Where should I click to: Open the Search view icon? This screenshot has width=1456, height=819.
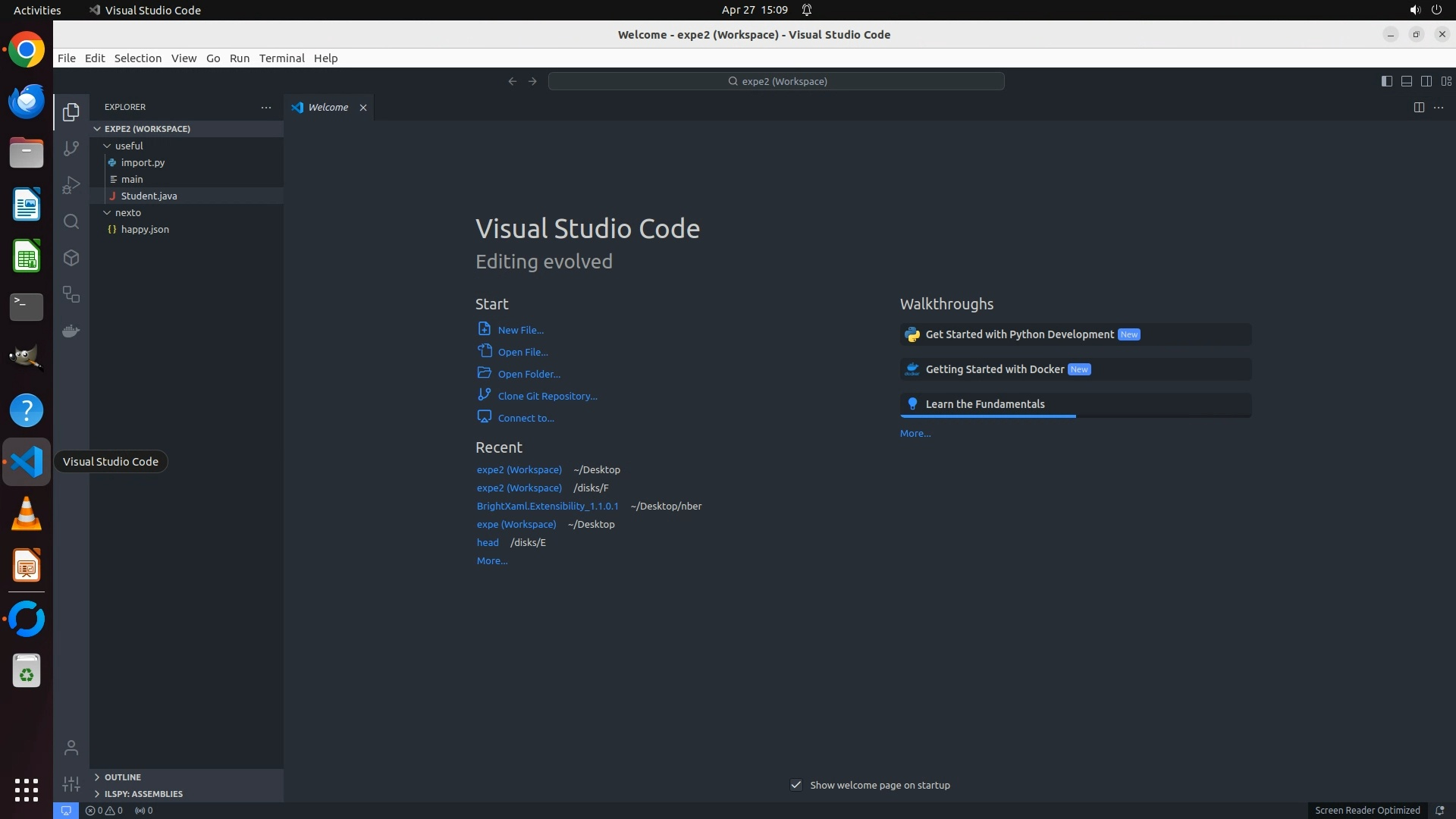[71, 221]
